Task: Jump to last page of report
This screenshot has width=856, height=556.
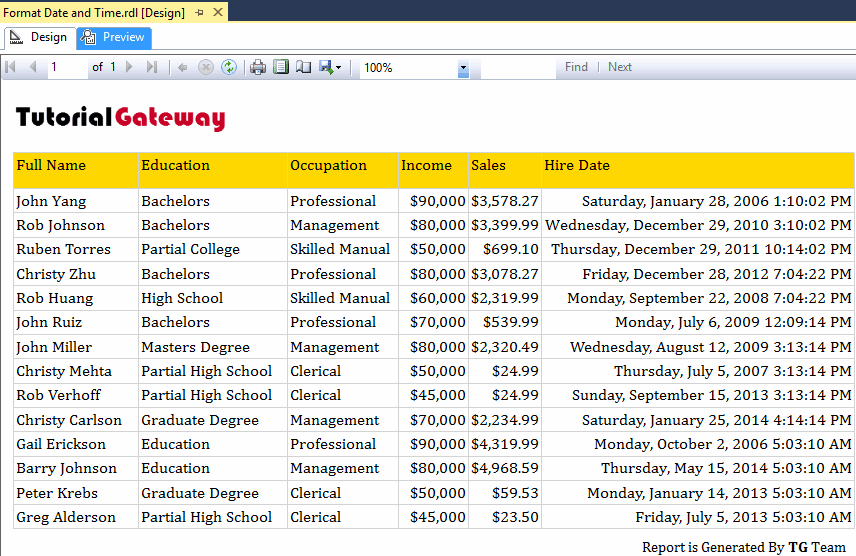Action: click(152, 67)
